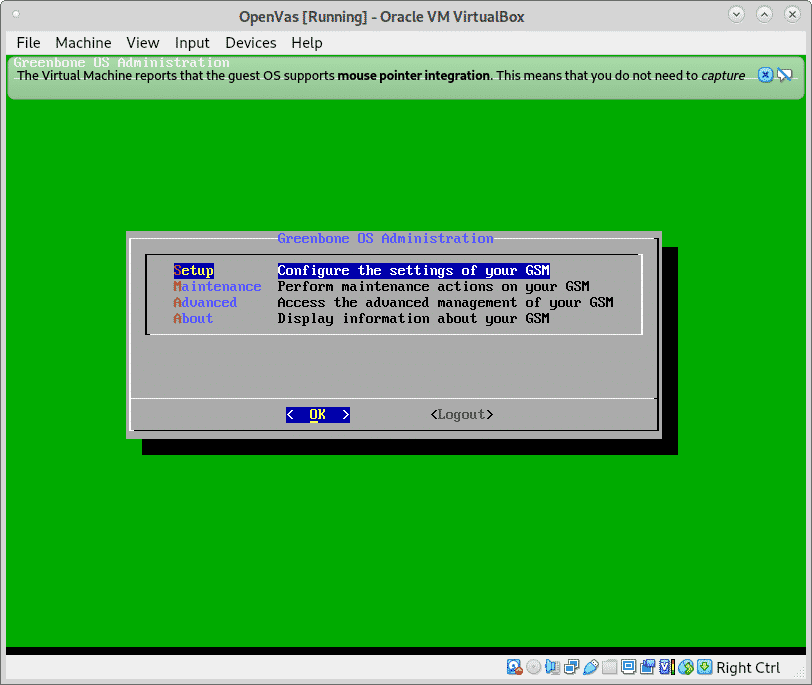Screen dimensions: 812x685
Task: Click the virtualization features V icon
Action: pos(666,667)
